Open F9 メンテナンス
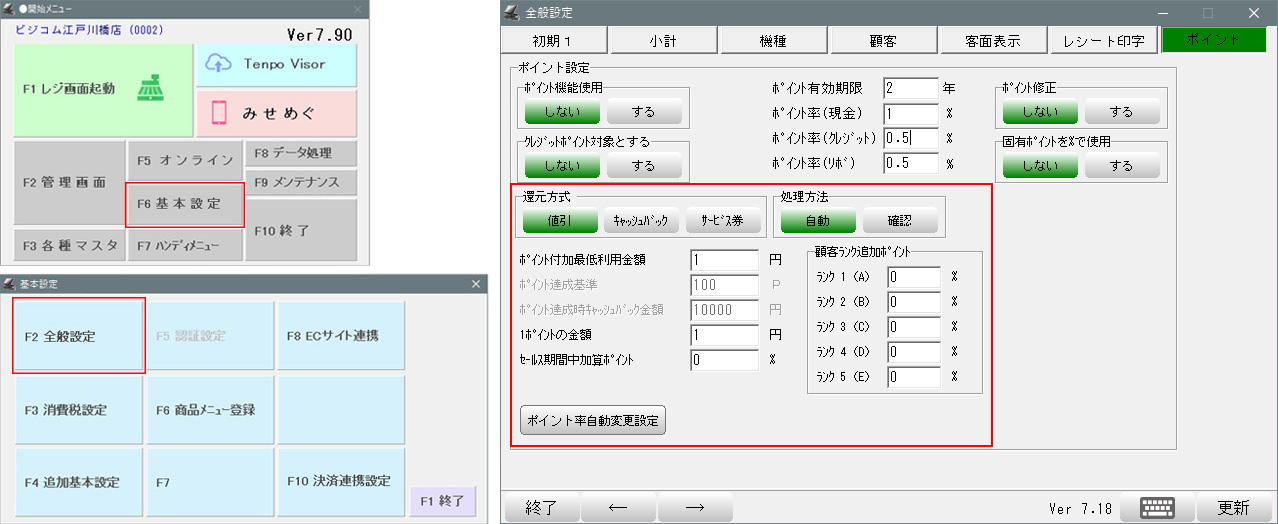1278x524 pixels. point(302,183)
